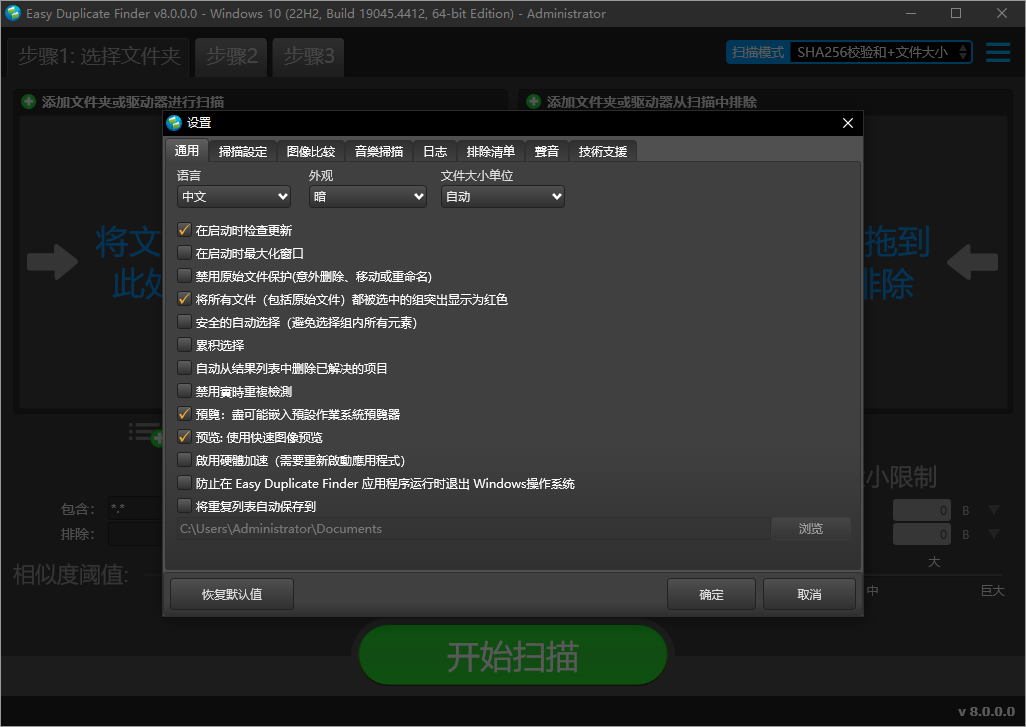This screenshot has height=727, width=1026.
Task: Click the top size limit value field
Action: pos(922,510)
